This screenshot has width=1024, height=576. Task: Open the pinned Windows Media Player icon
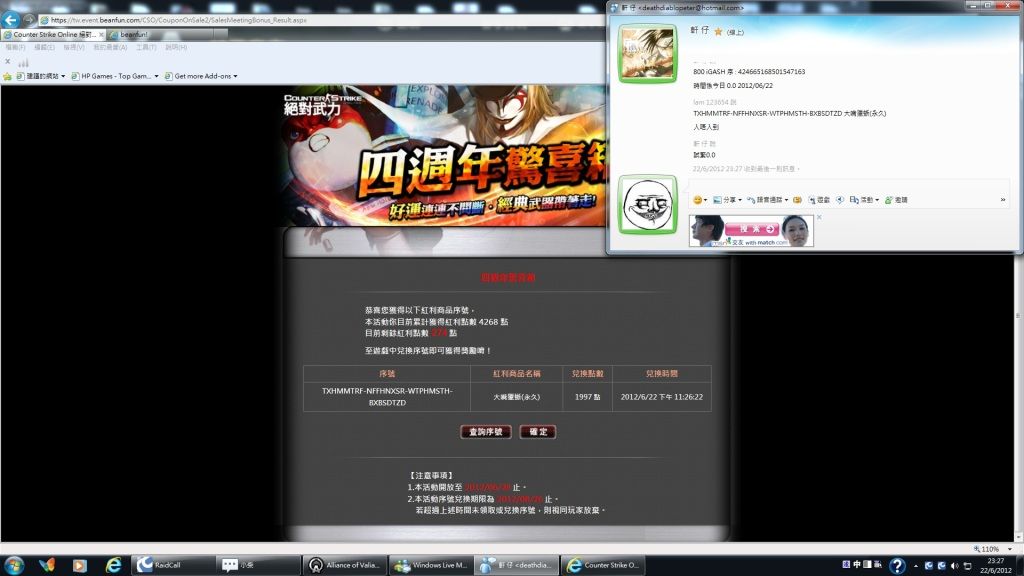pyautogui.click(x=80, y=565)
